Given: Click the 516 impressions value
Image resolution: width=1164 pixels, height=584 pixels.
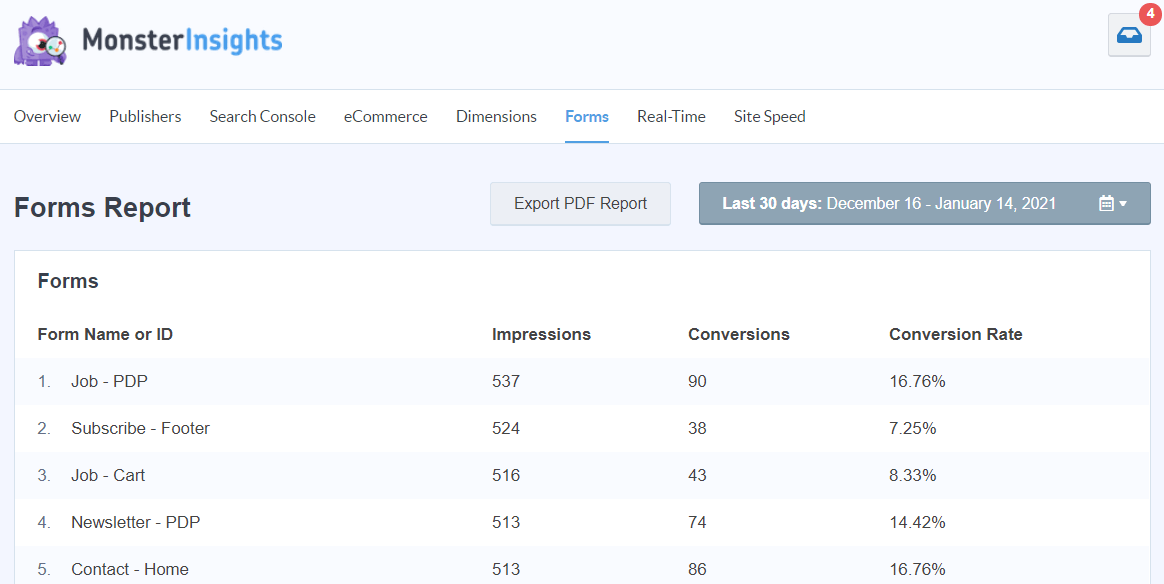Looking at the screenshot, I should tap(506, 476).
